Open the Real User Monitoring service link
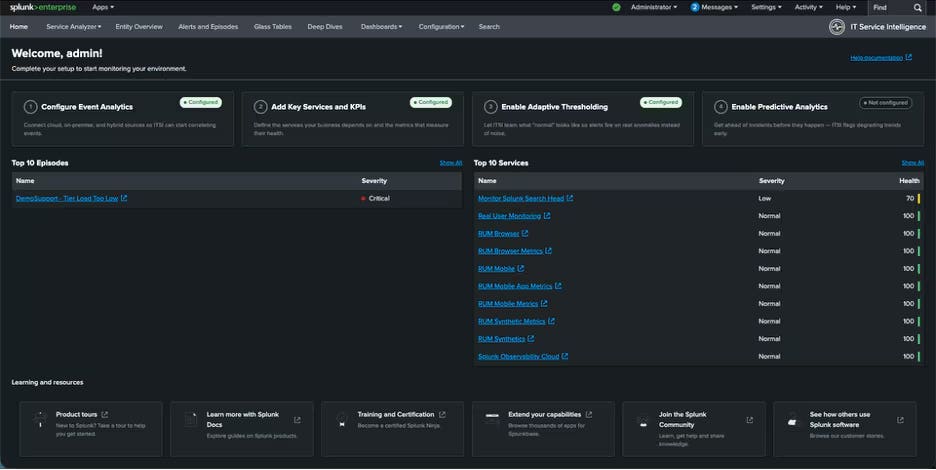The height and width of the screenshot is (470, 936). pyautogui.click(x=509, y=216)
